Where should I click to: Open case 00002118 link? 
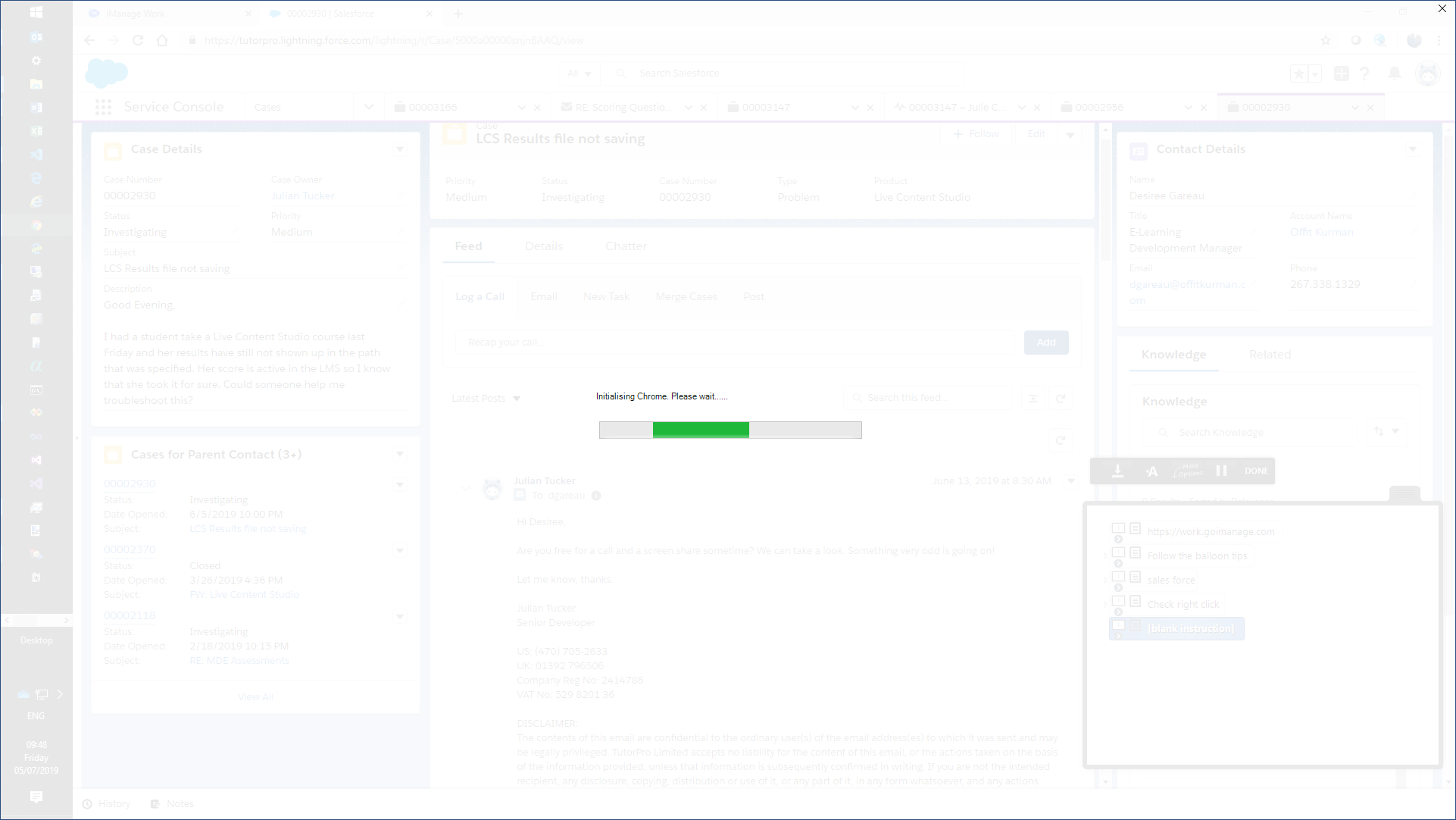[130, 615]
